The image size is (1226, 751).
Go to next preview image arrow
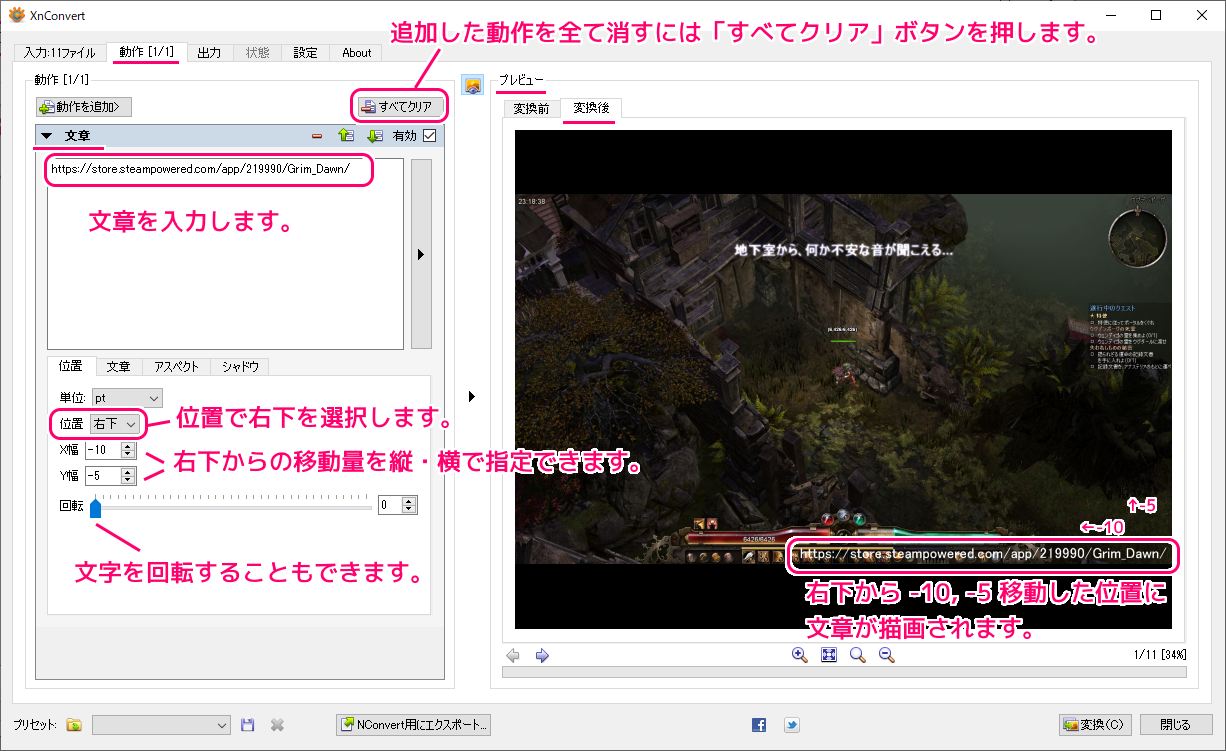pos(542,656)
